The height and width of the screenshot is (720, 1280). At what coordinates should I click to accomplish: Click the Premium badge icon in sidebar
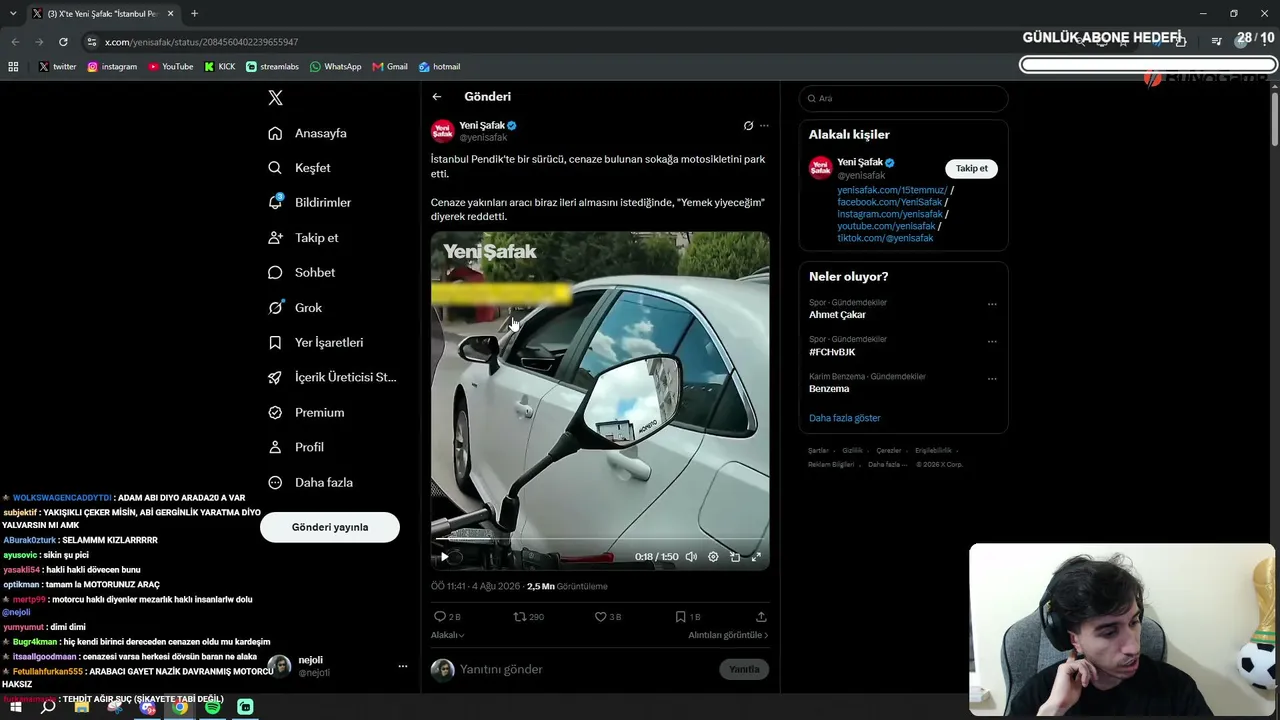(x=275, y=412)
